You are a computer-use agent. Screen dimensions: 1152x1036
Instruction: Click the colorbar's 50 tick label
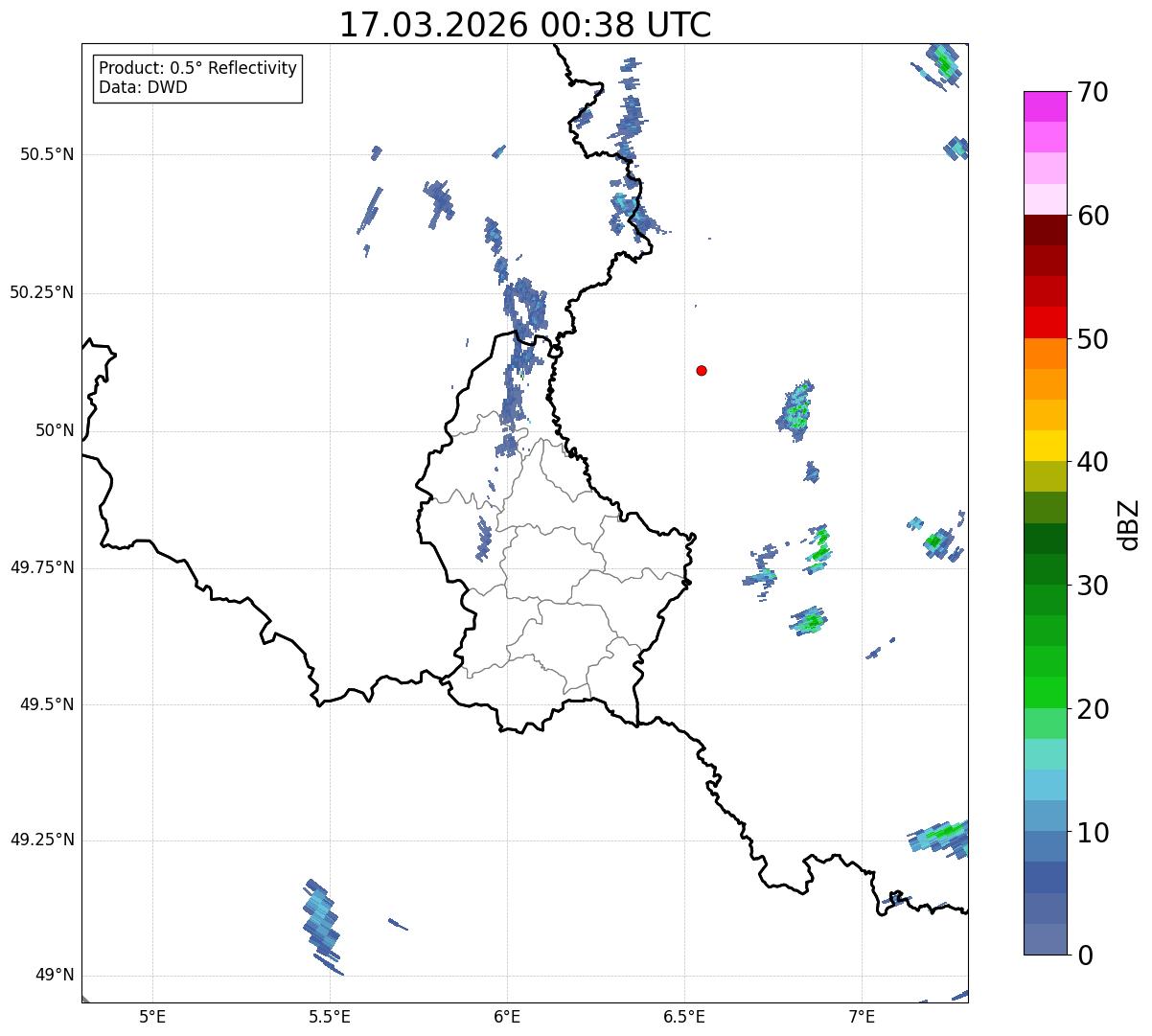1093,339
